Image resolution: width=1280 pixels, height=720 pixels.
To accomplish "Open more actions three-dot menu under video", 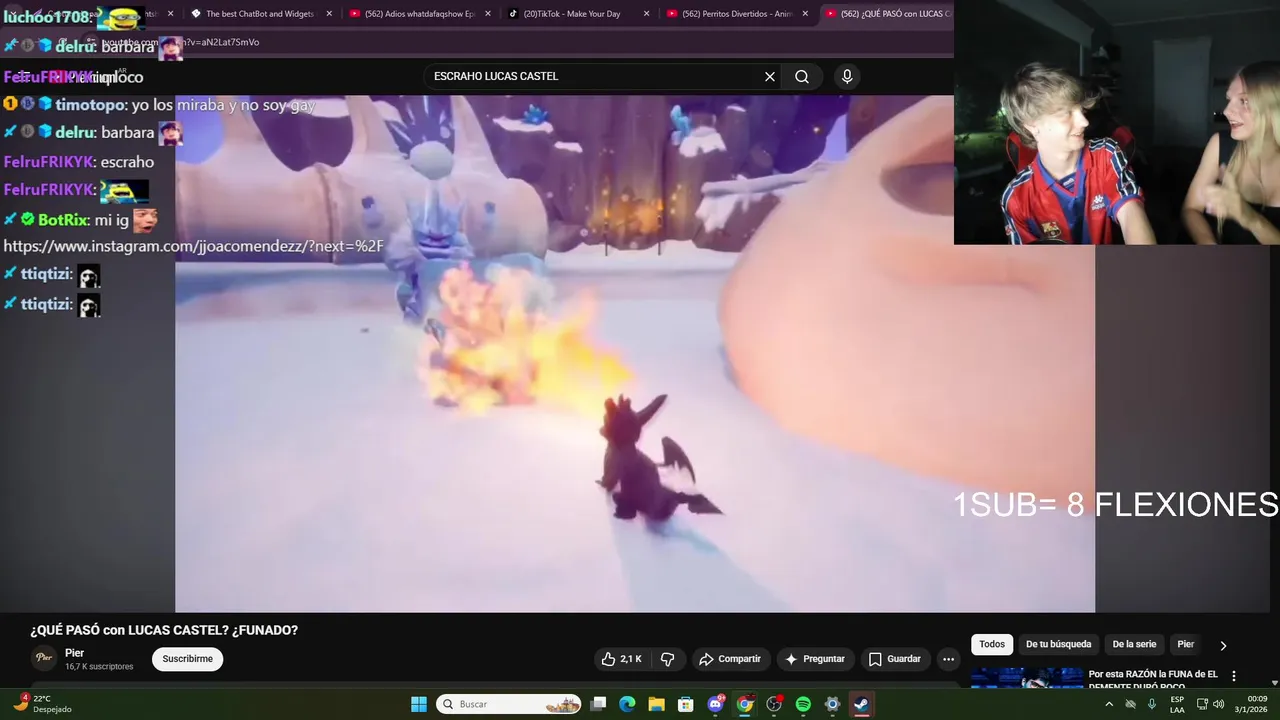I will pos(948,659).
